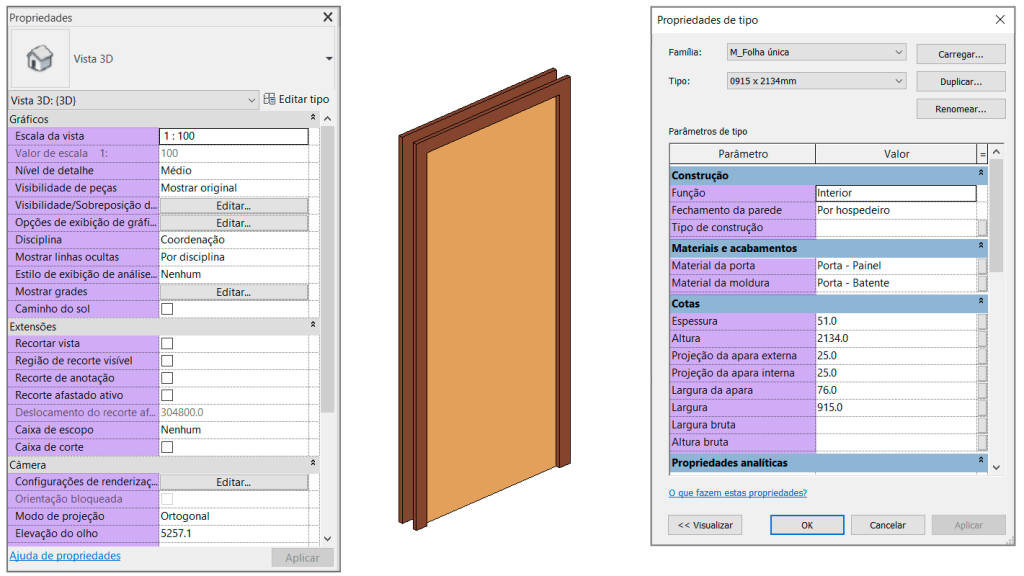Collapse the Gráficos section chevron
This screenshot has height=576, width=1024.
(x=313, y=118)
